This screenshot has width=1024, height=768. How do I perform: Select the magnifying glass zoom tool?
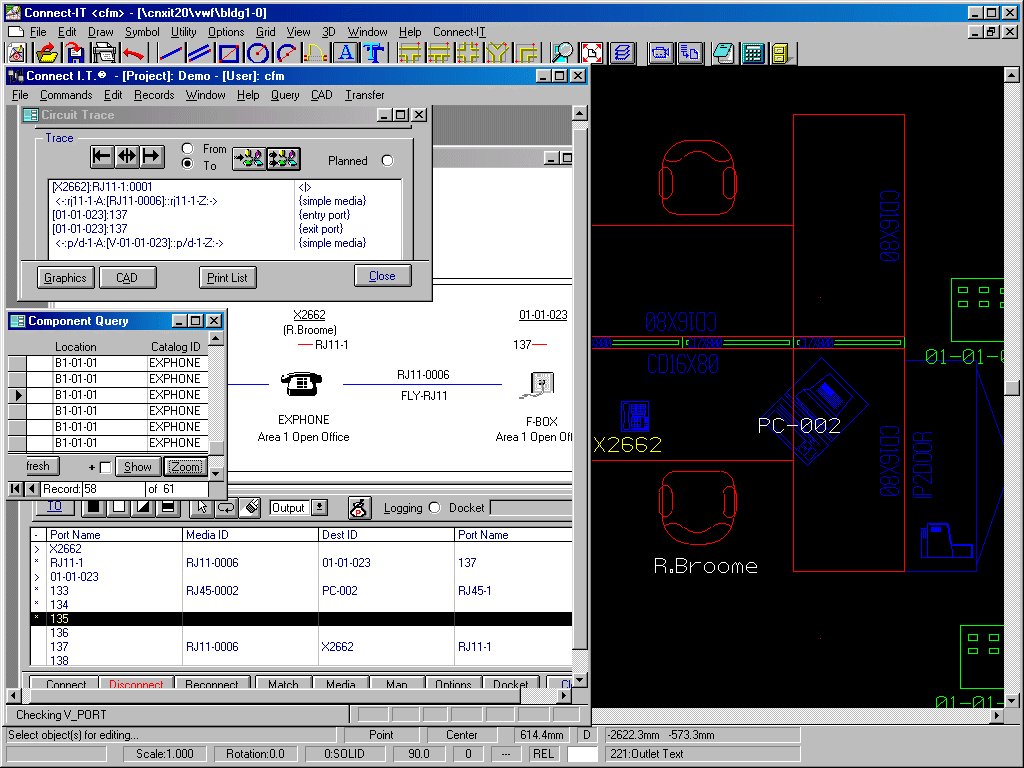click(x=564, y=53)
